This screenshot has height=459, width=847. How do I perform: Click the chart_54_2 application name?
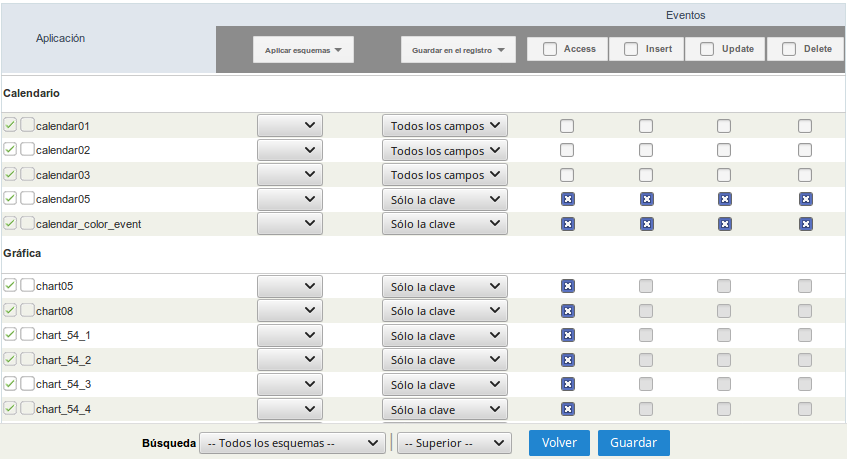[x=64, y=360]
